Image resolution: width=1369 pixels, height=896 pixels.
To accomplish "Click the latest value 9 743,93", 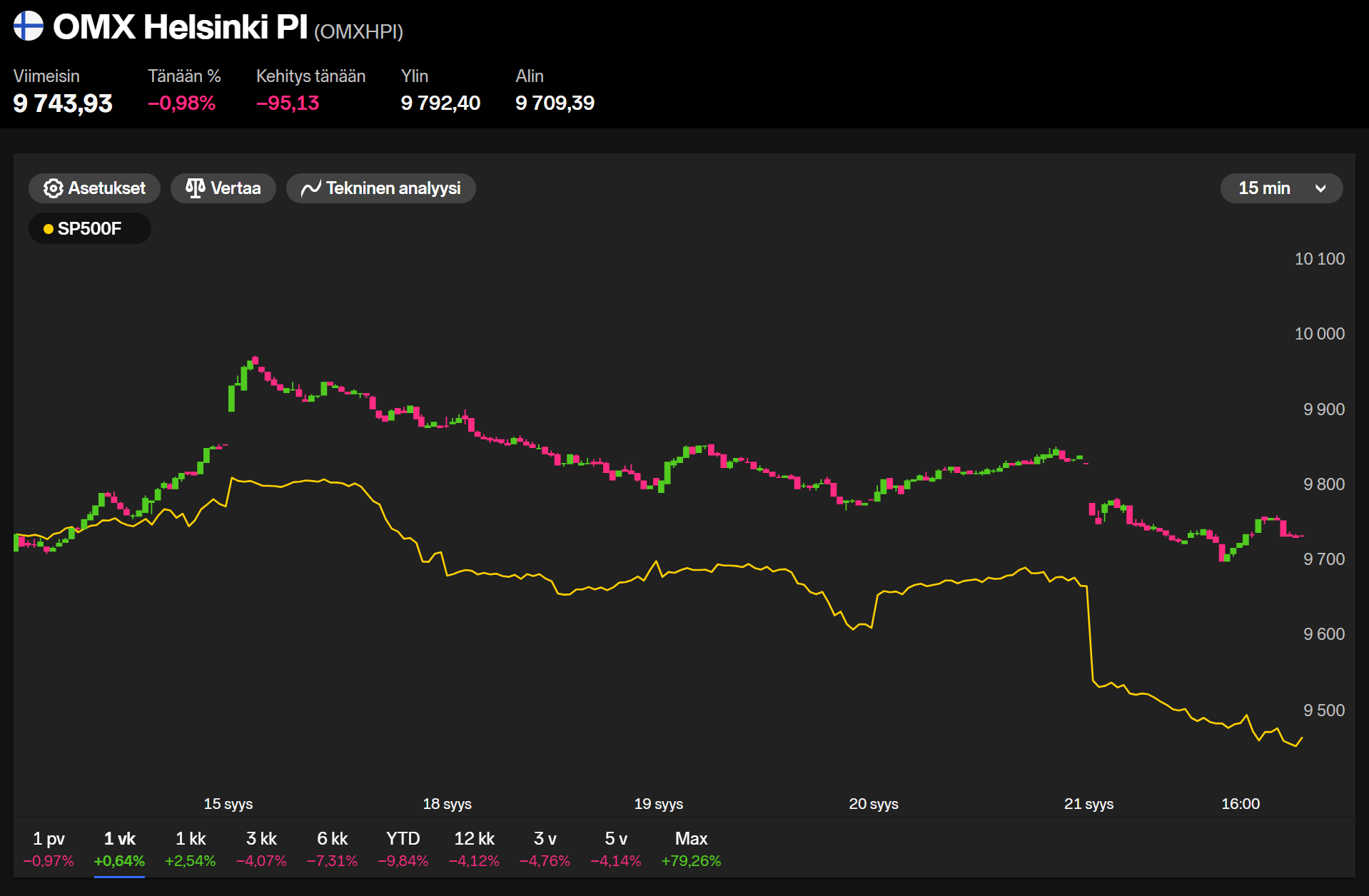I will point(63,103).
